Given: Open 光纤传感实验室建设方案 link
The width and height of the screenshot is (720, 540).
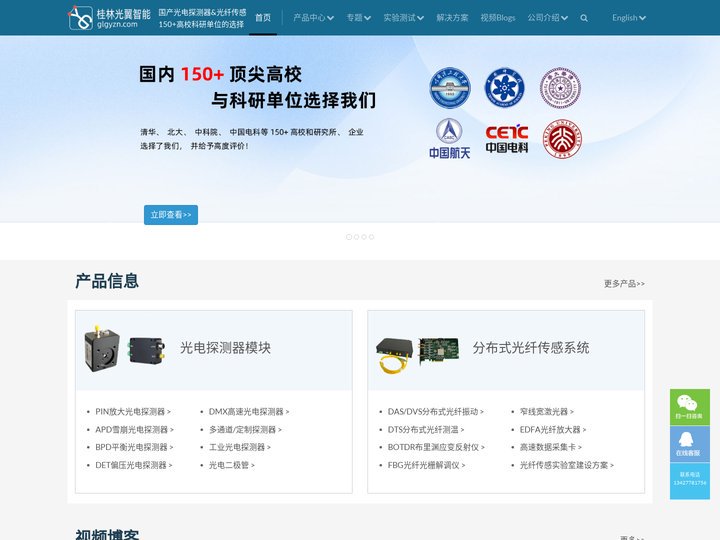Looking at the screenshot, I should pos(566,465).
